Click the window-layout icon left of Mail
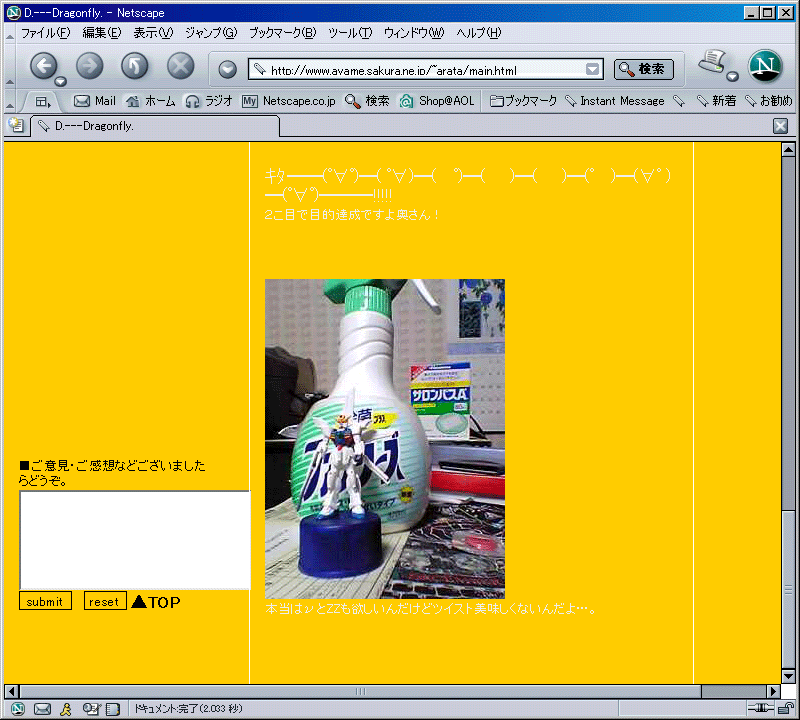800x720 pixels. coord(43,102)
